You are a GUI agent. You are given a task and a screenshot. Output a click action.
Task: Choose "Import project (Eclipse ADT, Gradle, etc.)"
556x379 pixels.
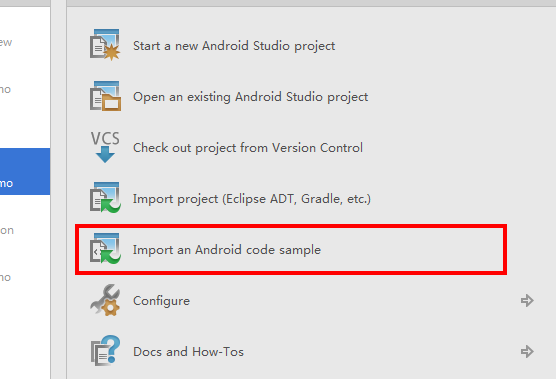252,199
